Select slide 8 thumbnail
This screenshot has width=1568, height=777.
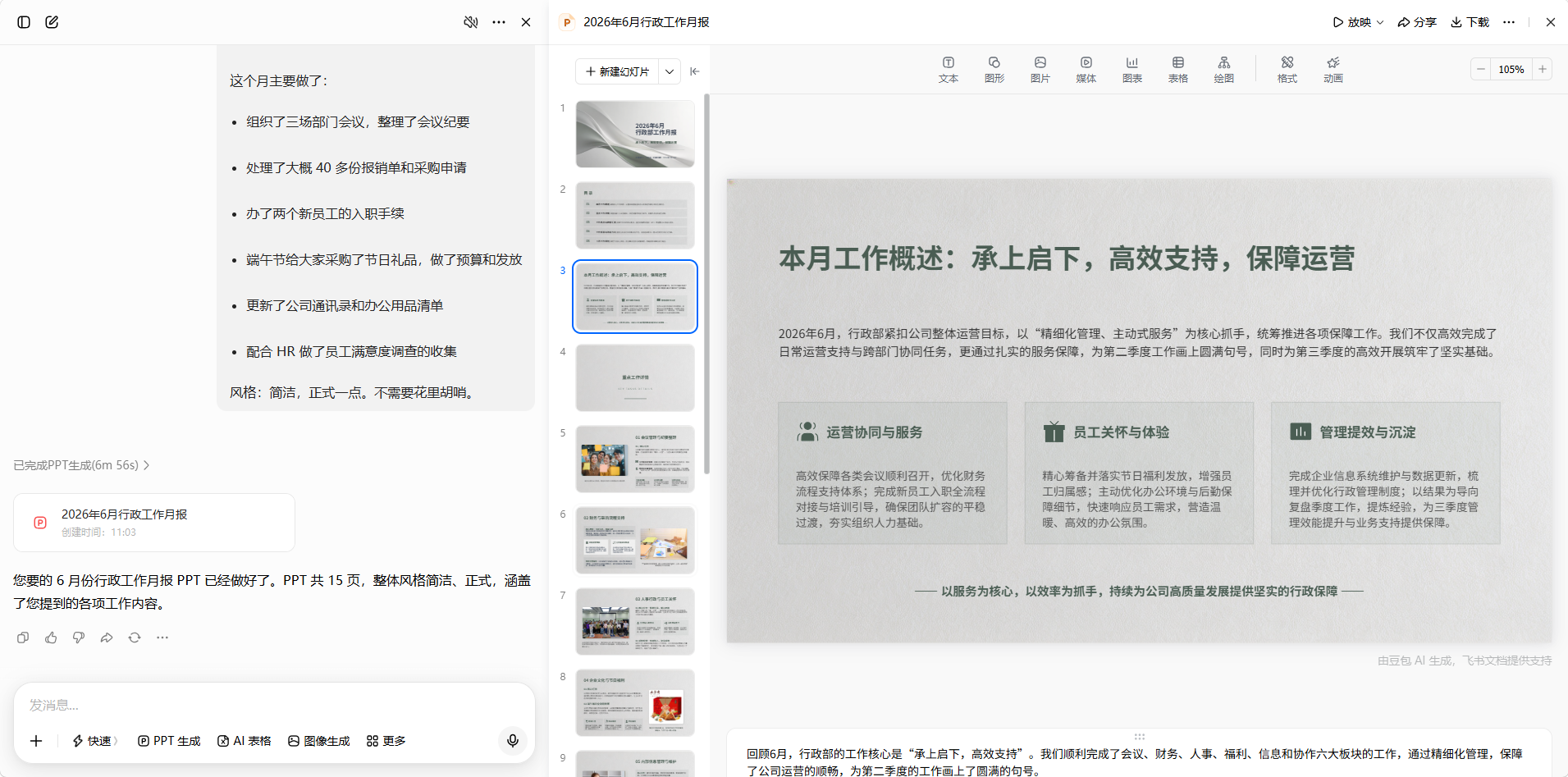pos(635,702)
